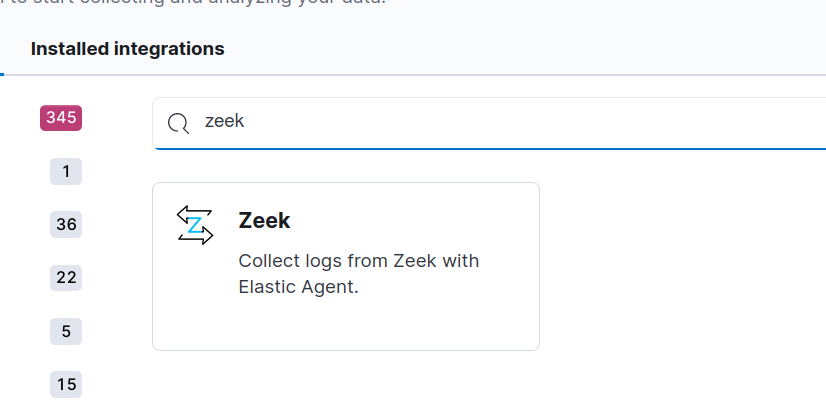Click empty right side of search bar

[579, 123]
